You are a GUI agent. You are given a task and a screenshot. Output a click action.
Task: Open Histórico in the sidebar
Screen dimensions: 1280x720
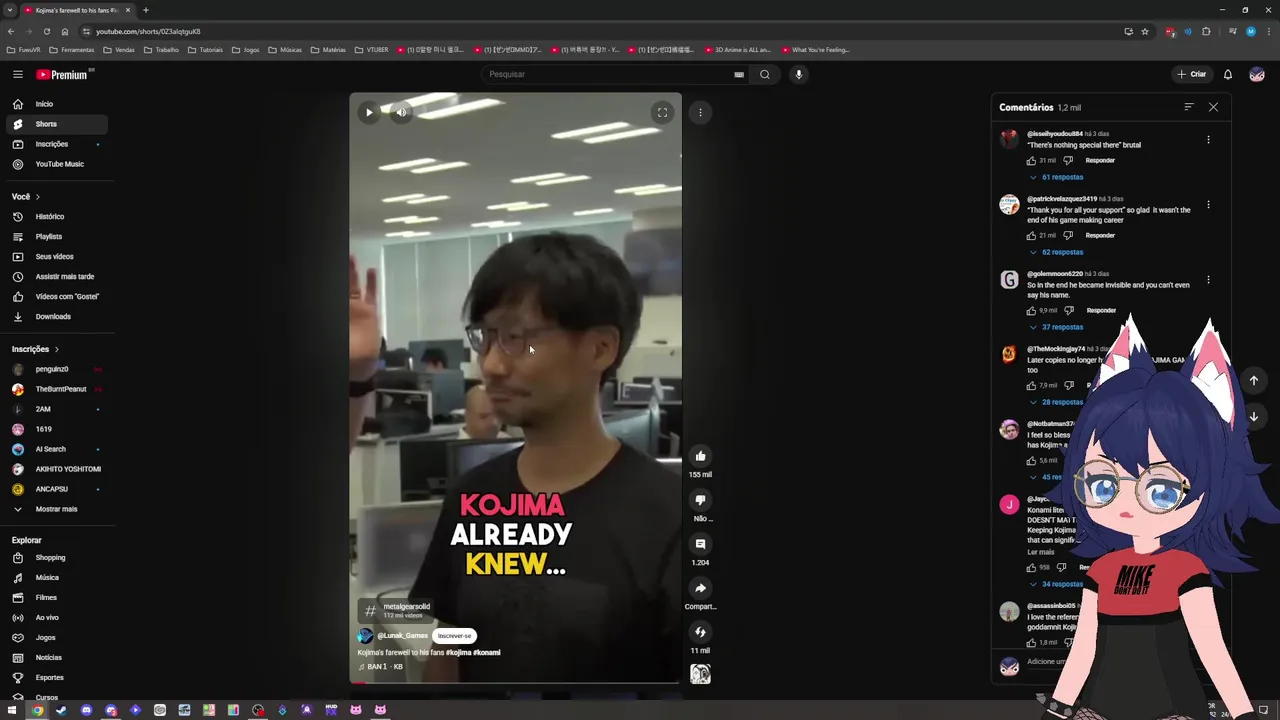pyautogui.click(x=56, y=216)
